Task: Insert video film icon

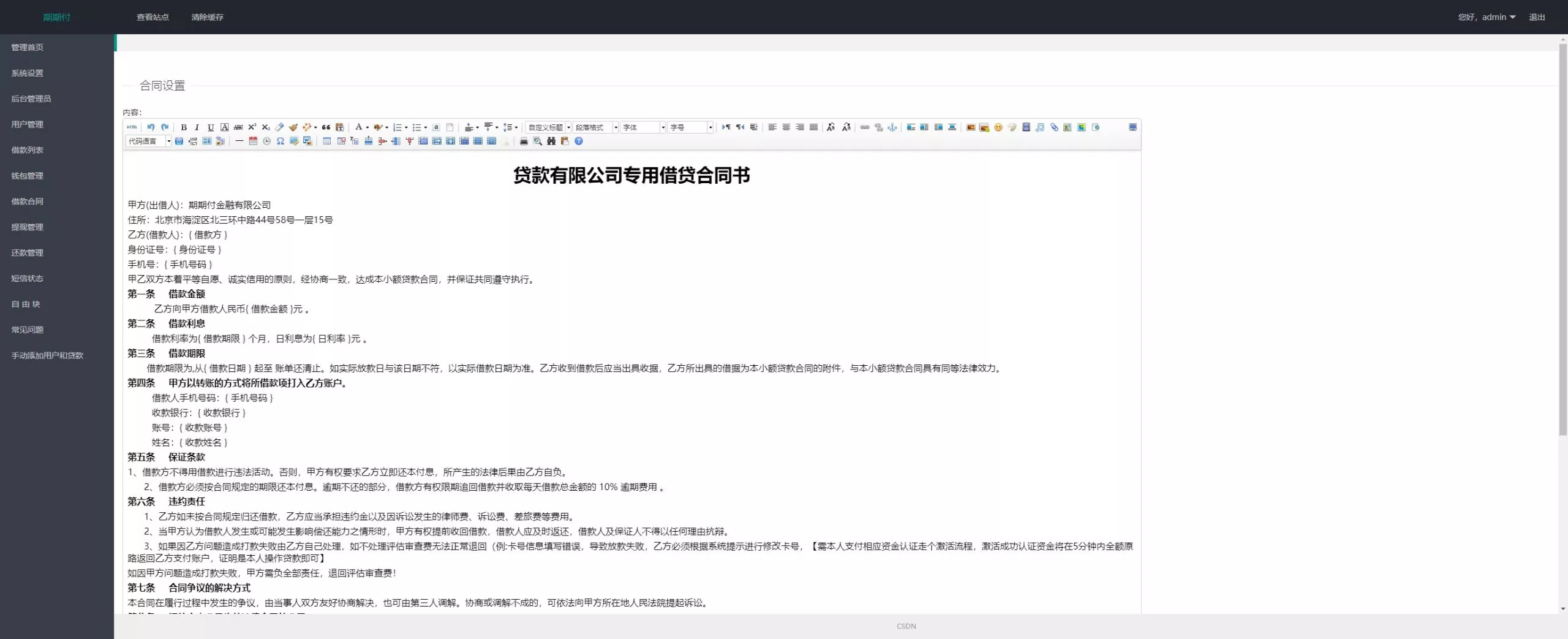Action: pos(1026,127)
